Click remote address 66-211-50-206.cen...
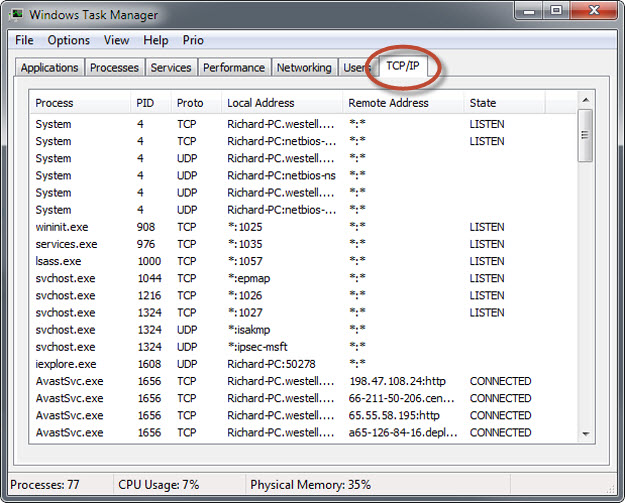Screen dimensions: 625x503 (401, 398)
